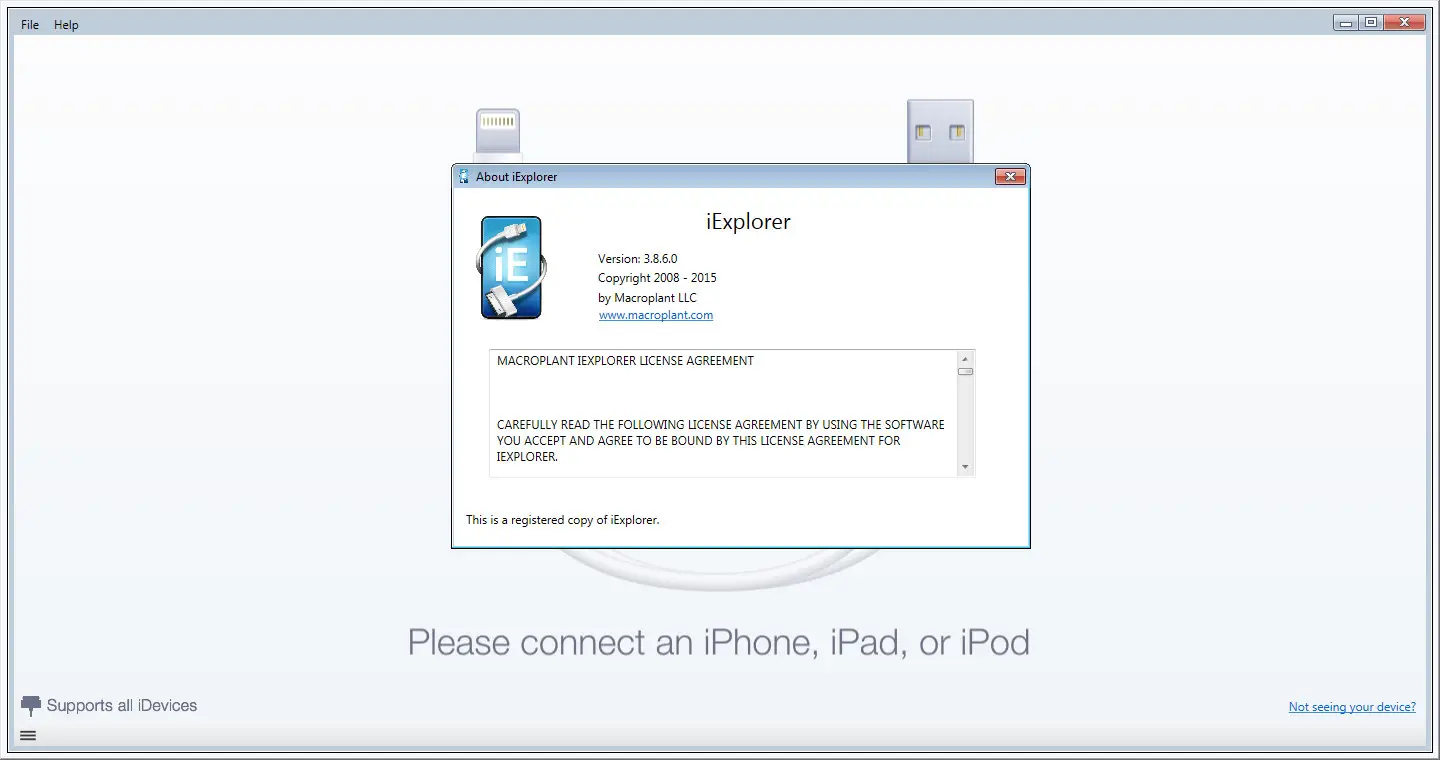The image size is (1440, 760).
Task: Click the iE icon in the About title bar
Action: (x=463, y=176)
